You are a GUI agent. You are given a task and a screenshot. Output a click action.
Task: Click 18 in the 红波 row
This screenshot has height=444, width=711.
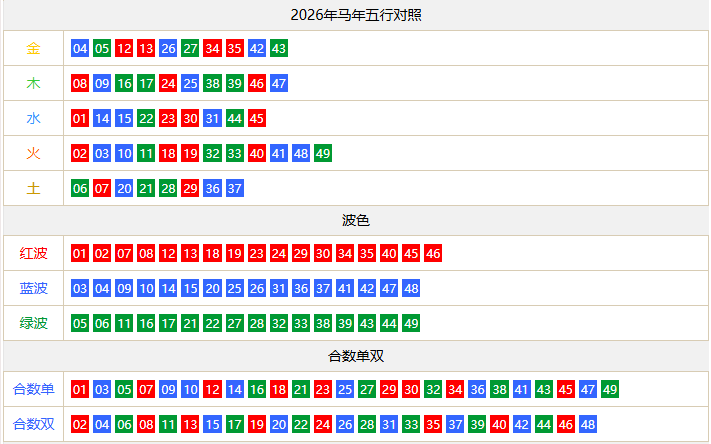click(x=212, y=253)
